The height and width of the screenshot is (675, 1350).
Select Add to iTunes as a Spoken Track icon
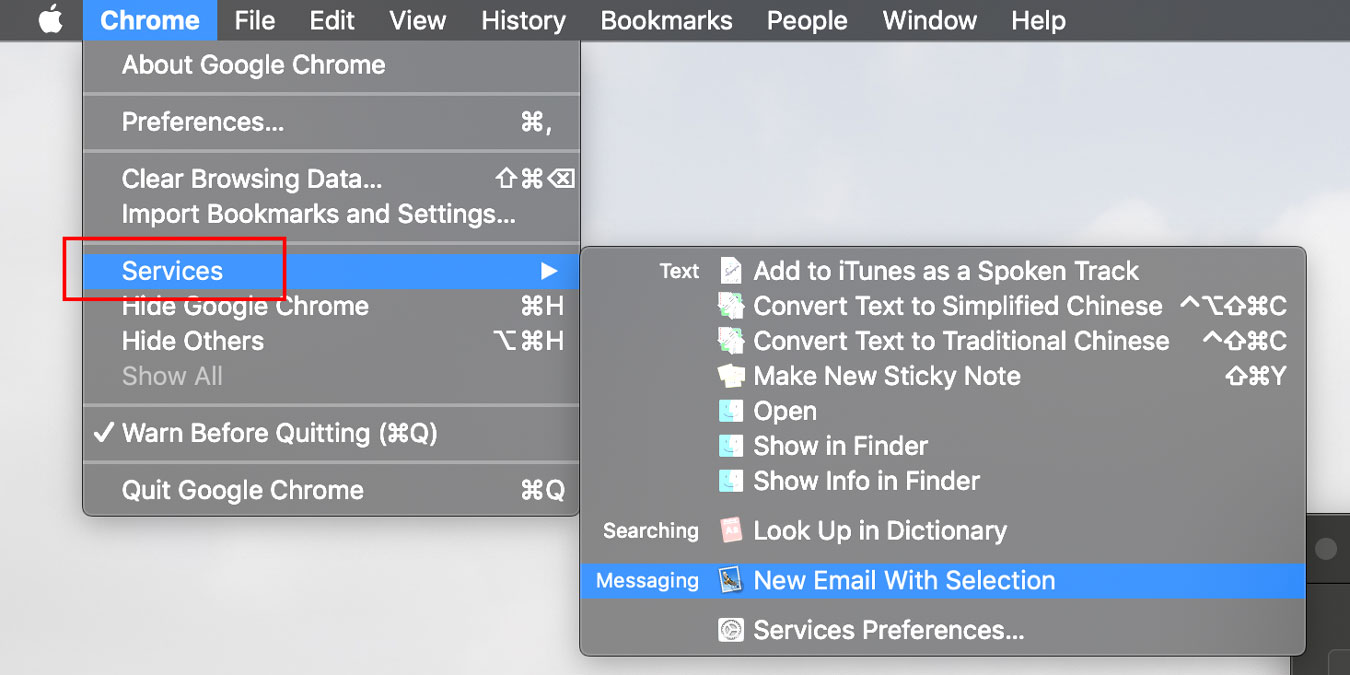[x=732, y=270]
